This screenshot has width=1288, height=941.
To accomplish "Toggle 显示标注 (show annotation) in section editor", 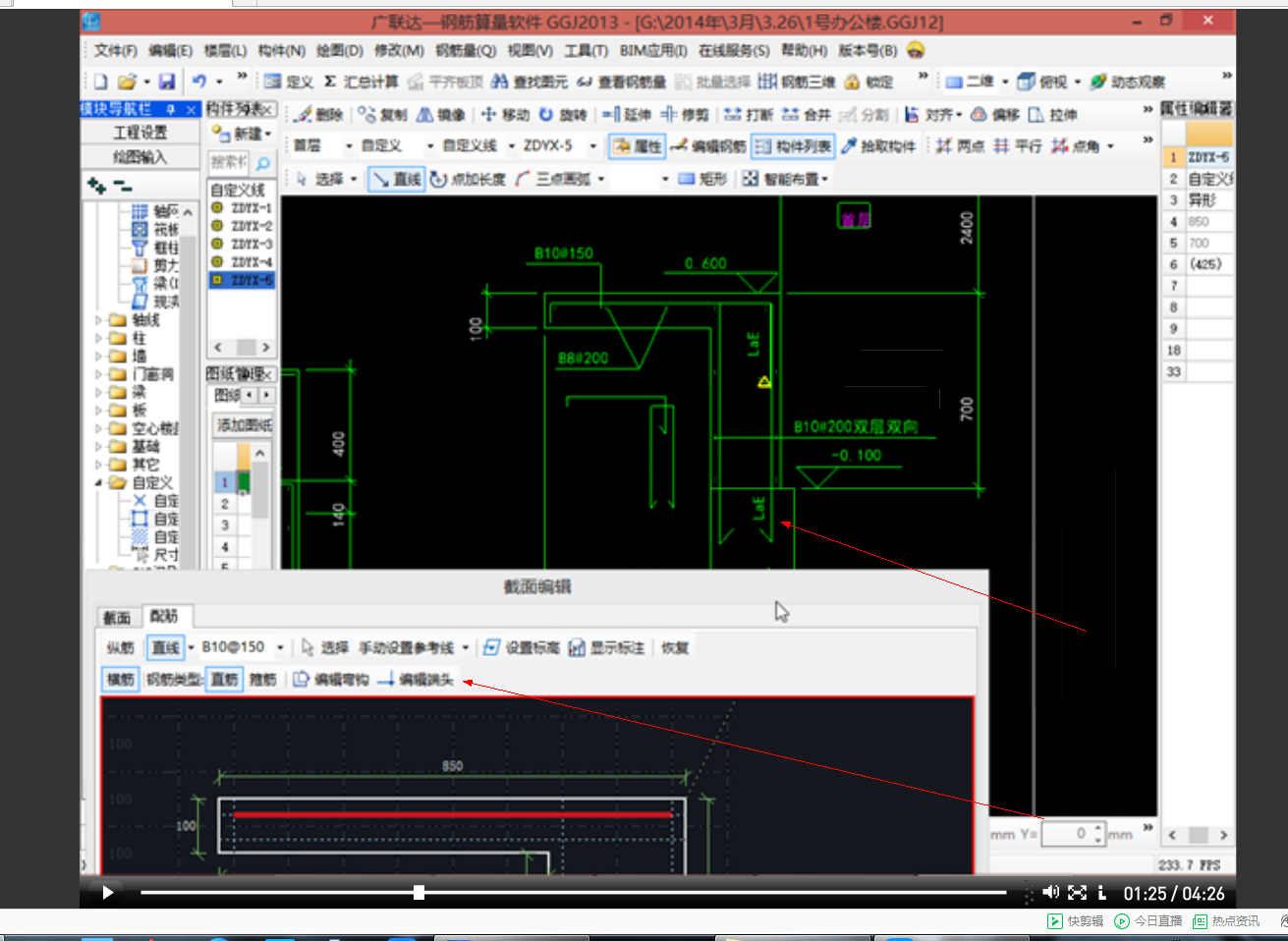I will [x=606, y=647].
